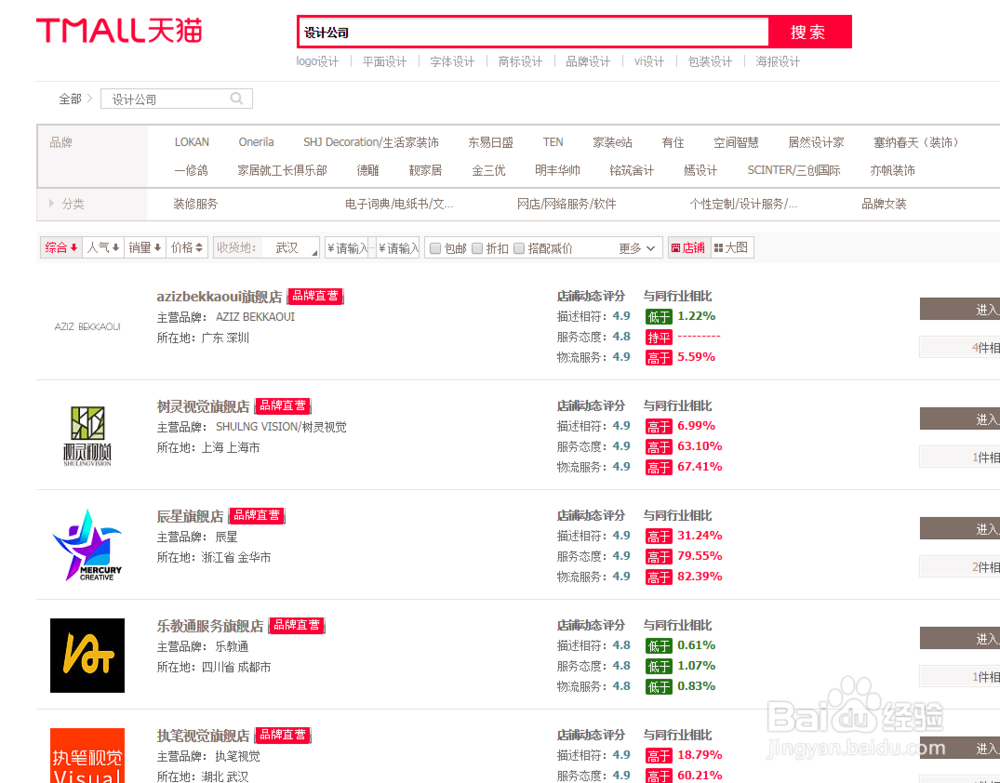Filter by brand 空间智慧
Viewport: 1000px width, 783px height.
[736, 142]
